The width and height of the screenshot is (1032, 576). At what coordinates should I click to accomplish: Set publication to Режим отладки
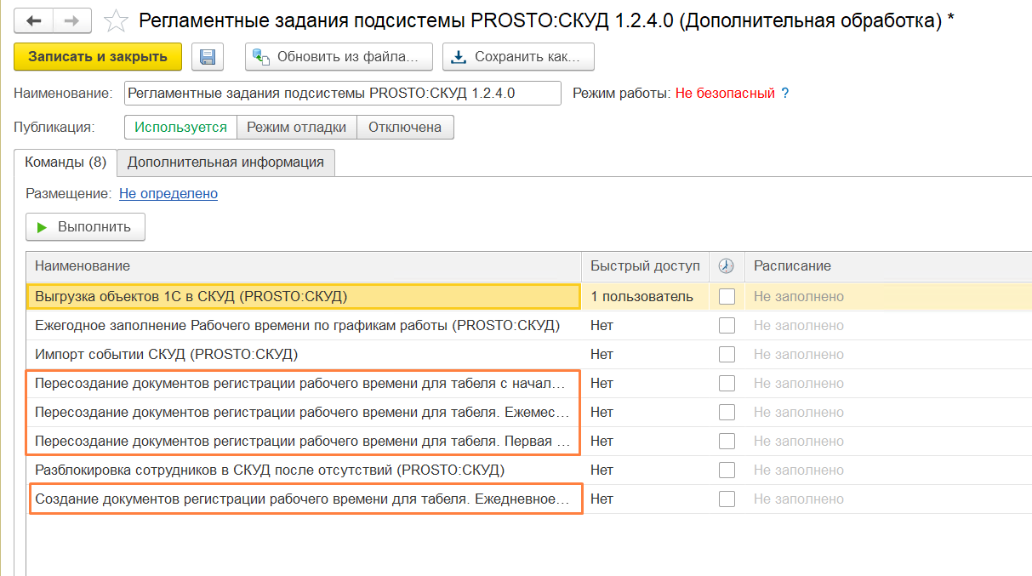(x=296, y=127)
